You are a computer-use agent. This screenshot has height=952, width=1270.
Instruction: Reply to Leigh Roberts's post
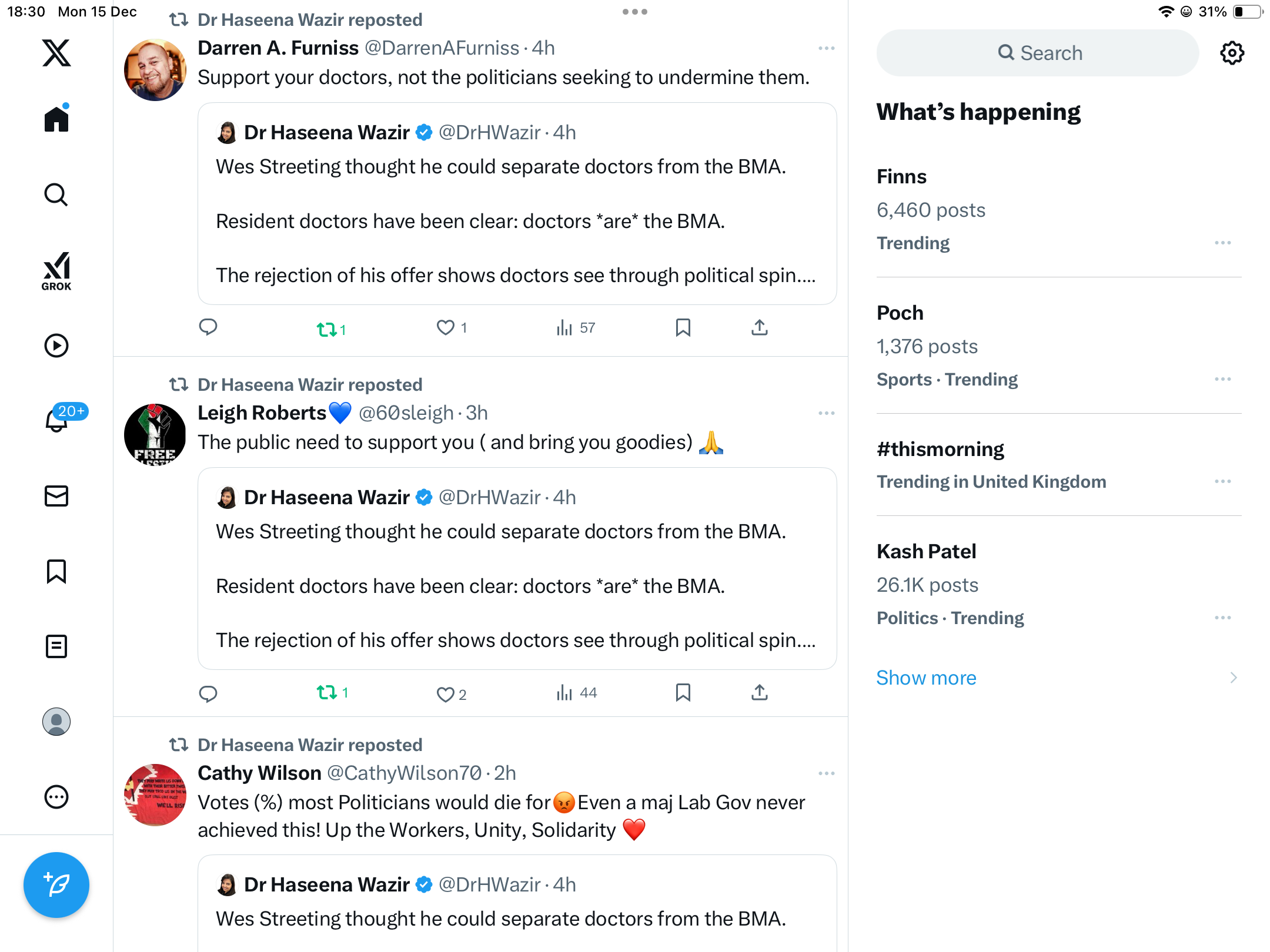click(x=208, y=693)
